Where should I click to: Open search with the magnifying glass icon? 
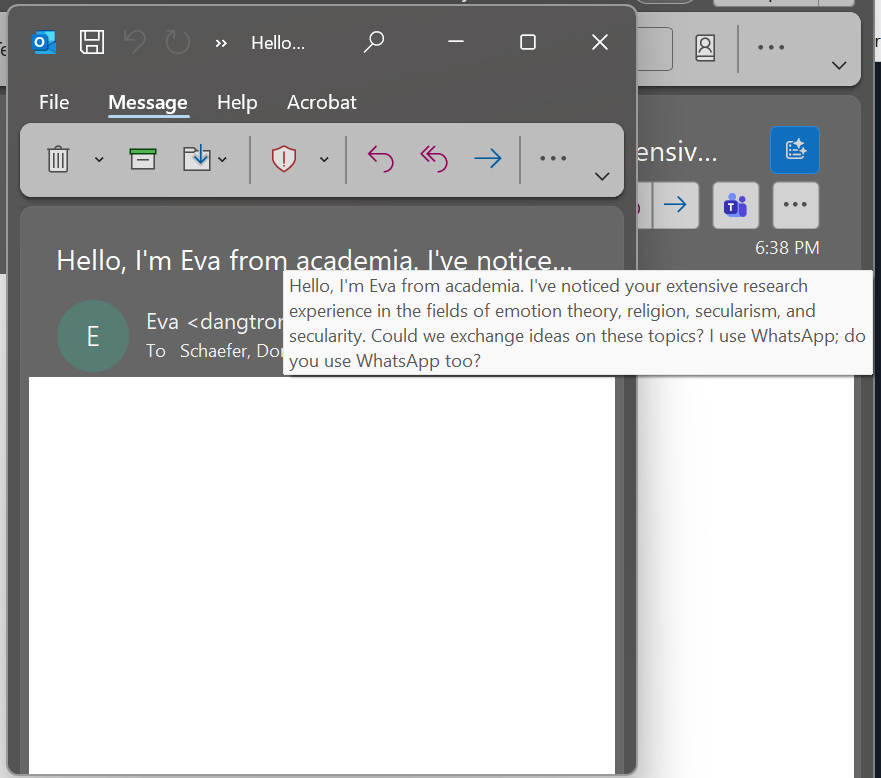[x=374, y=42]
